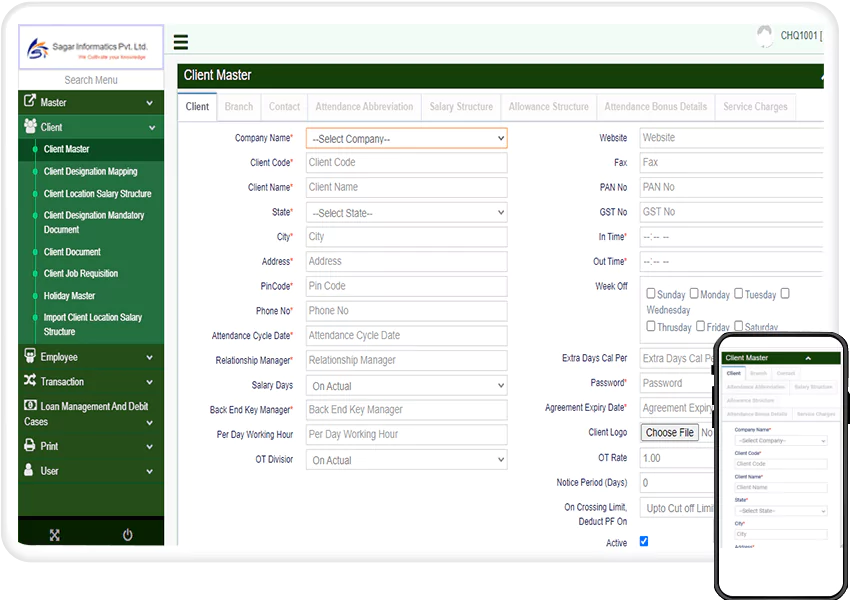This screenshot has width=850, height=600.
Task: Click the Sagar Informatics logo
Action: [90, 49]
